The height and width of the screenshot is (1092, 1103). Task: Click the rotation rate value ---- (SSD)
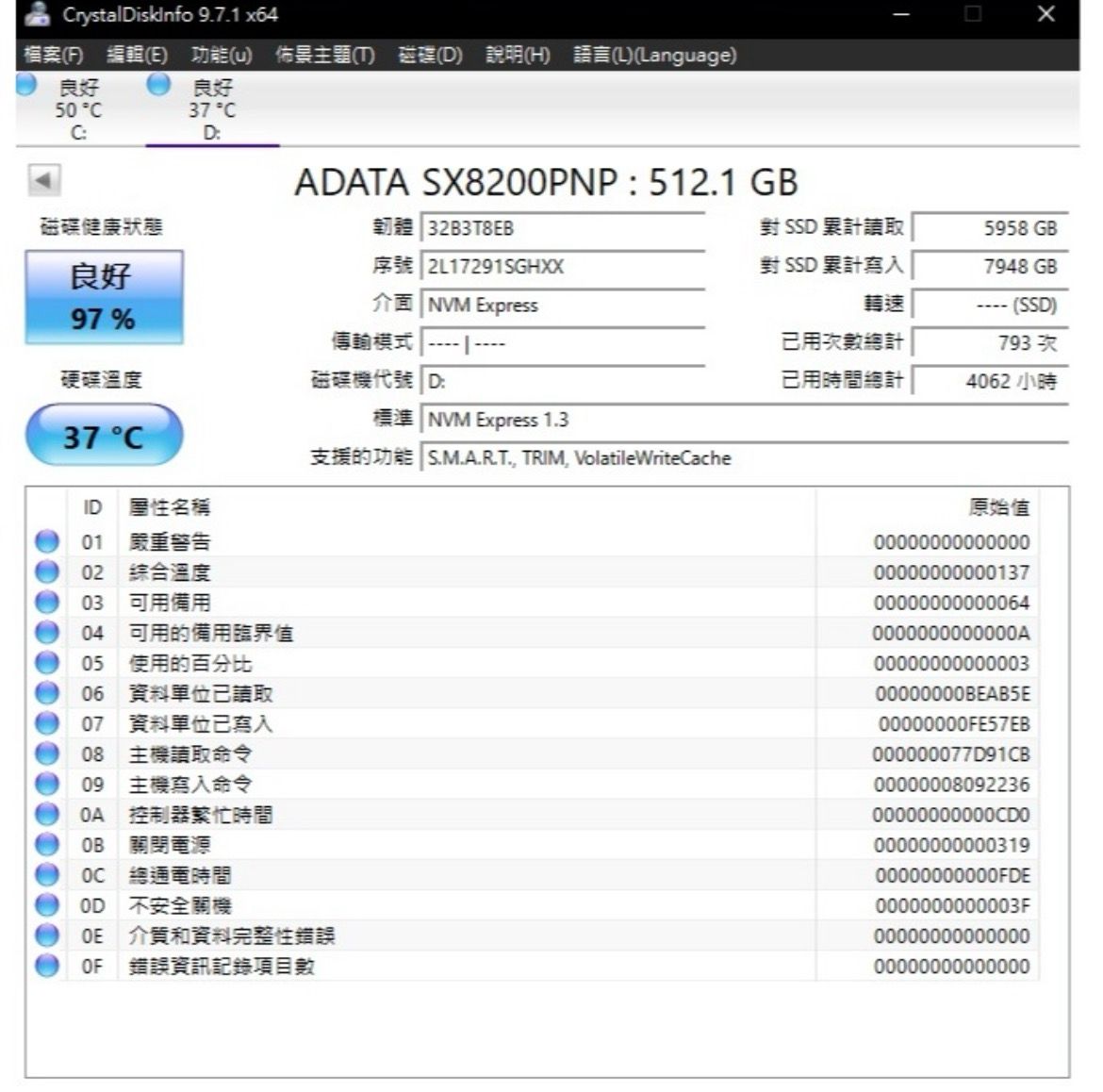click(x=991, y=305)
